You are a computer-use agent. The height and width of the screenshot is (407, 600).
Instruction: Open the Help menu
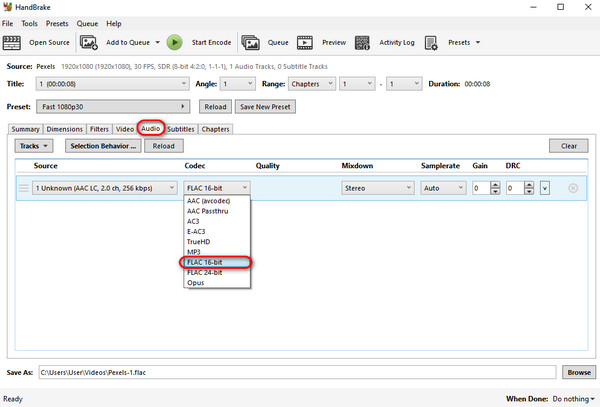114,23
